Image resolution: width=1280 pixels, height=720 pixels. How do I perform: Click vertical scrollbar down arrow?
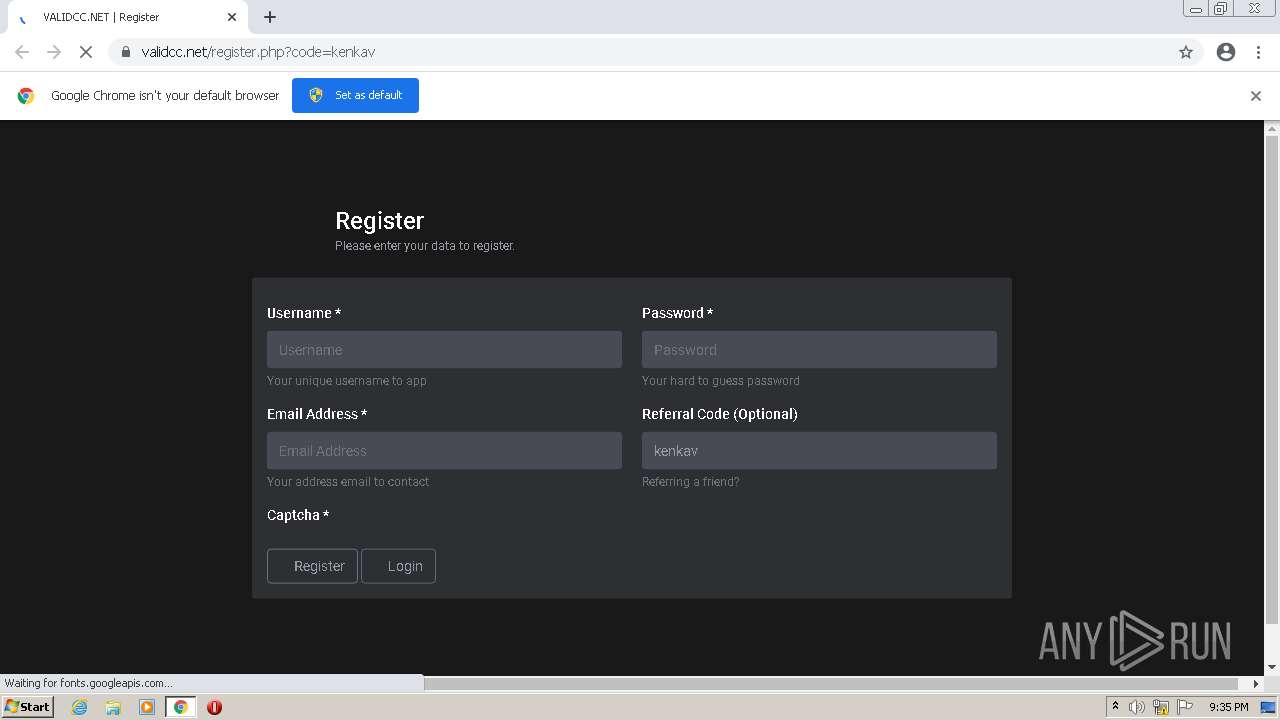pos(1272,667)
